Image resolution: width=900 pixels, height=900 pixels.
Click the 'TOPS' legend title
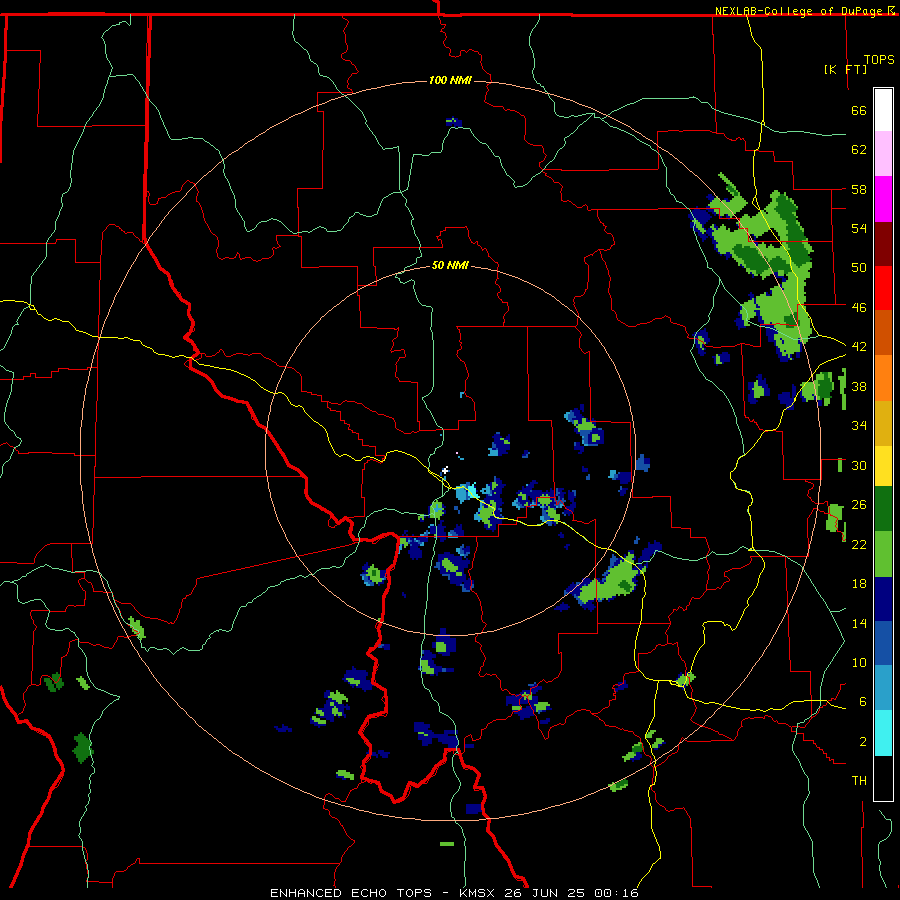pos(879,60)
